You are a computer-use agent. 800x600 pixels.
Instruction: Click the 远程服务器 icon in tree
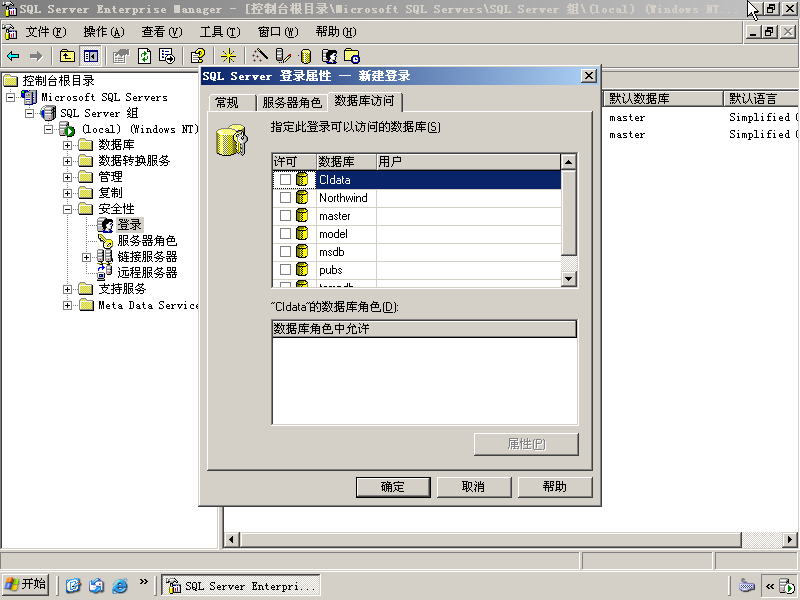tap(105, 272)
